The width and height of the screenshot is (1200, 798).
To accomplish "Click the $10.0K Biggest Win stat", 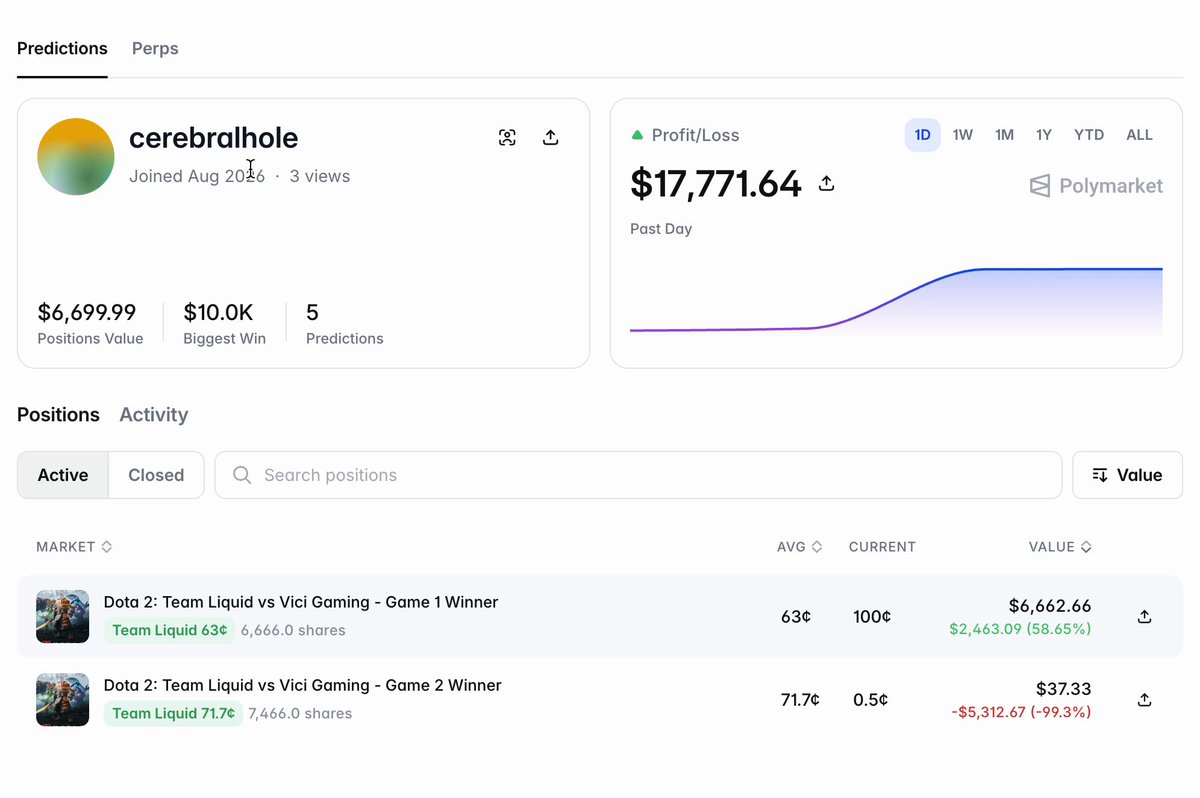I will 224,324.
